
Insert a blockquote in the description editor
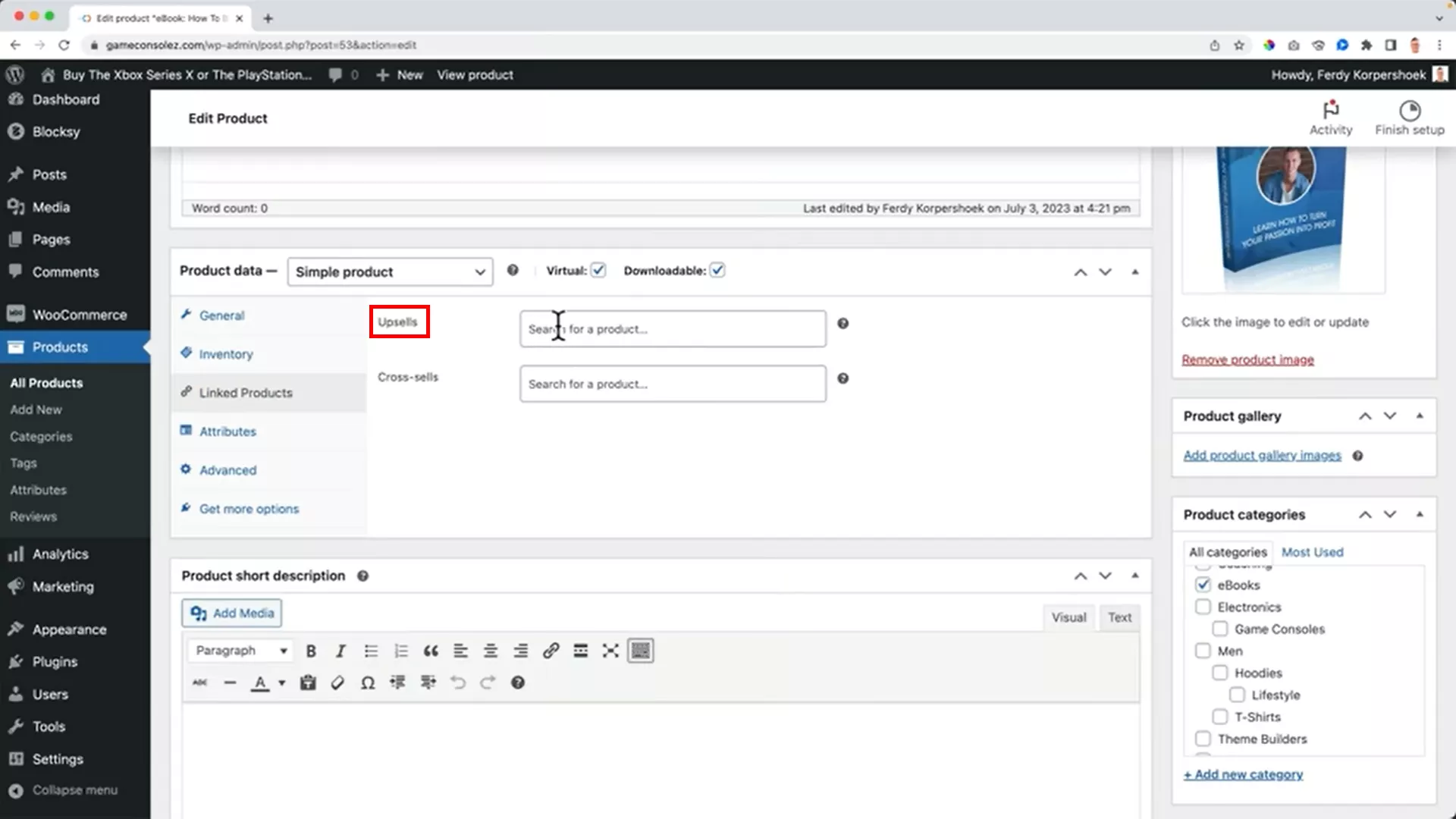(x=431, y=651)
